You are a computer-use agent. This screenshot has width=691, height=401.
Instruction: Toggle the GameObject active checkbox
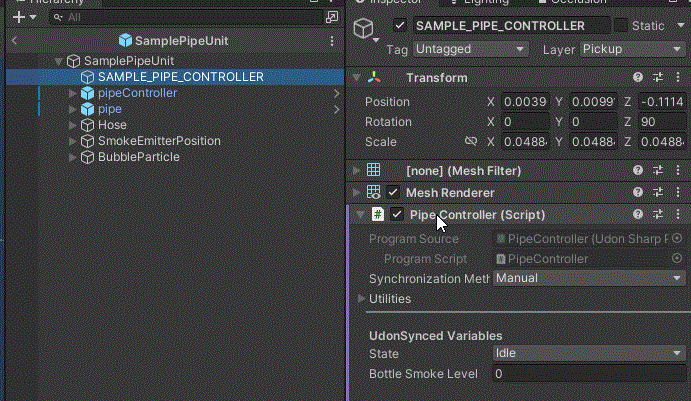(400, 26)
